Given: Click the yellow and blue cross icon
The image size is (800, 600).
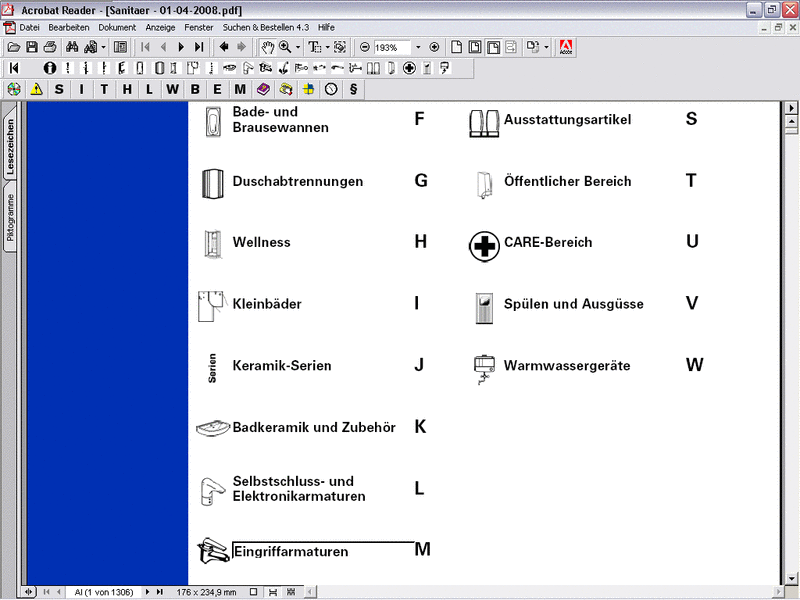Looking at the screenshot, I should click(x=308, y=89).
